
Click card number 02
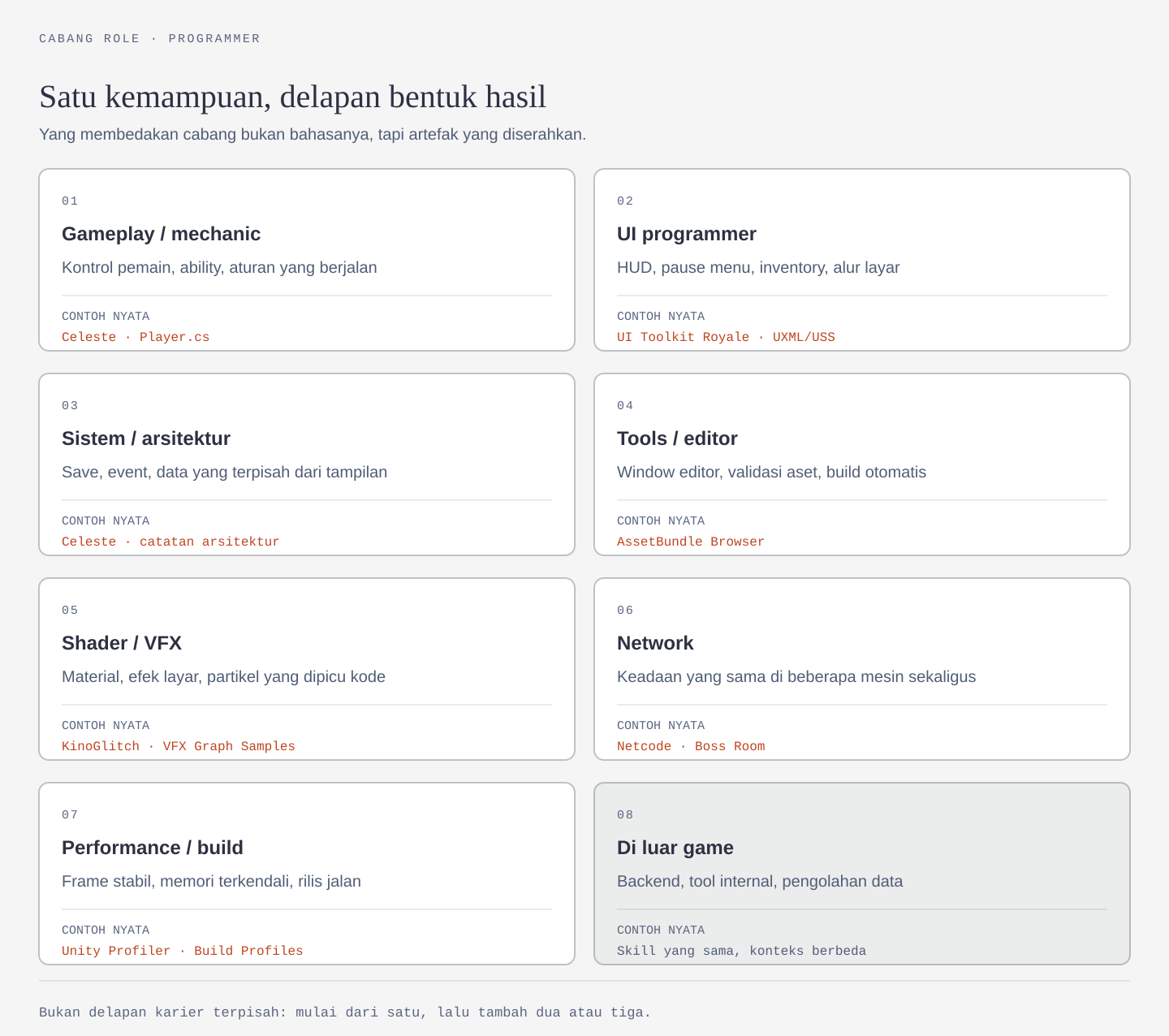[625, 201]
